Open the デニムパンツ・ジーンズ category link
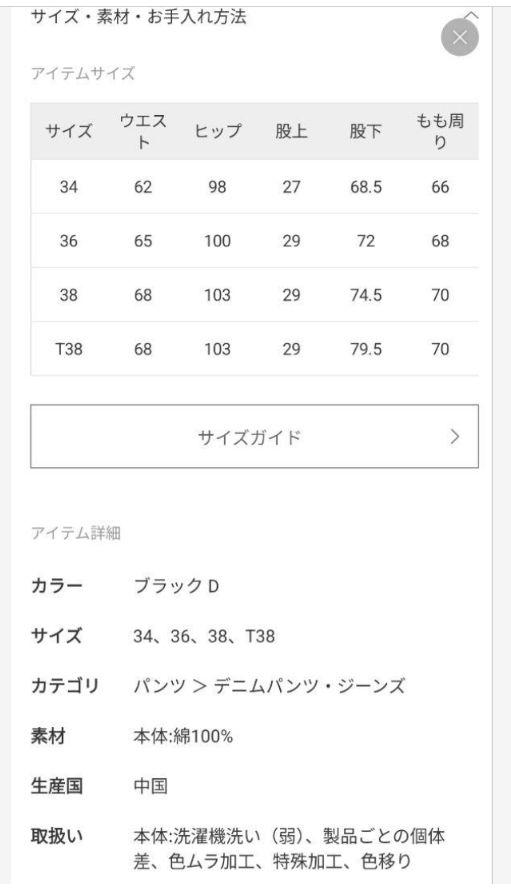 [x=309, y=686]
